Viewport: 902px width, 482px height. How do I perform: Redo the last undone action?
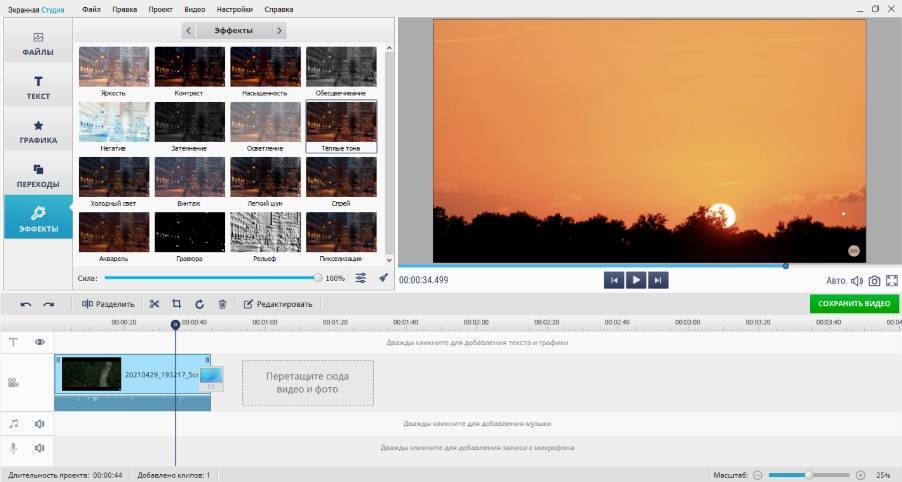click(x=48, y=304)
